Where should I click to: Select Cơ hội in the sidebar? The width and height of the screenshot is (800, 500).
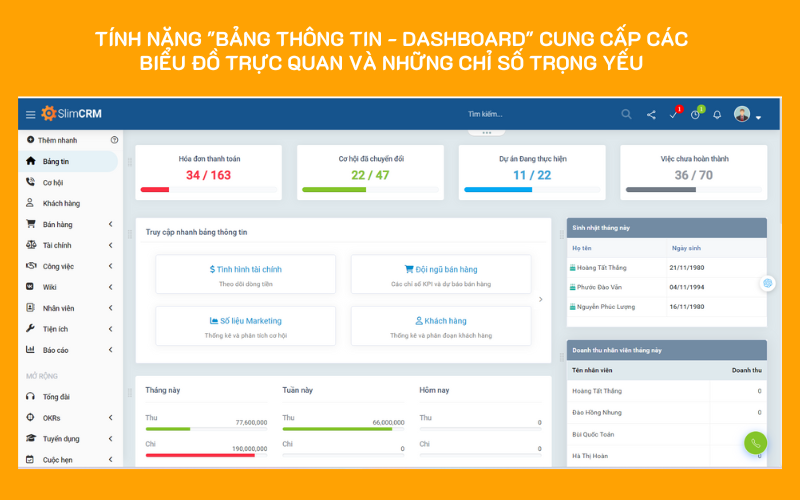pos(52,182)
